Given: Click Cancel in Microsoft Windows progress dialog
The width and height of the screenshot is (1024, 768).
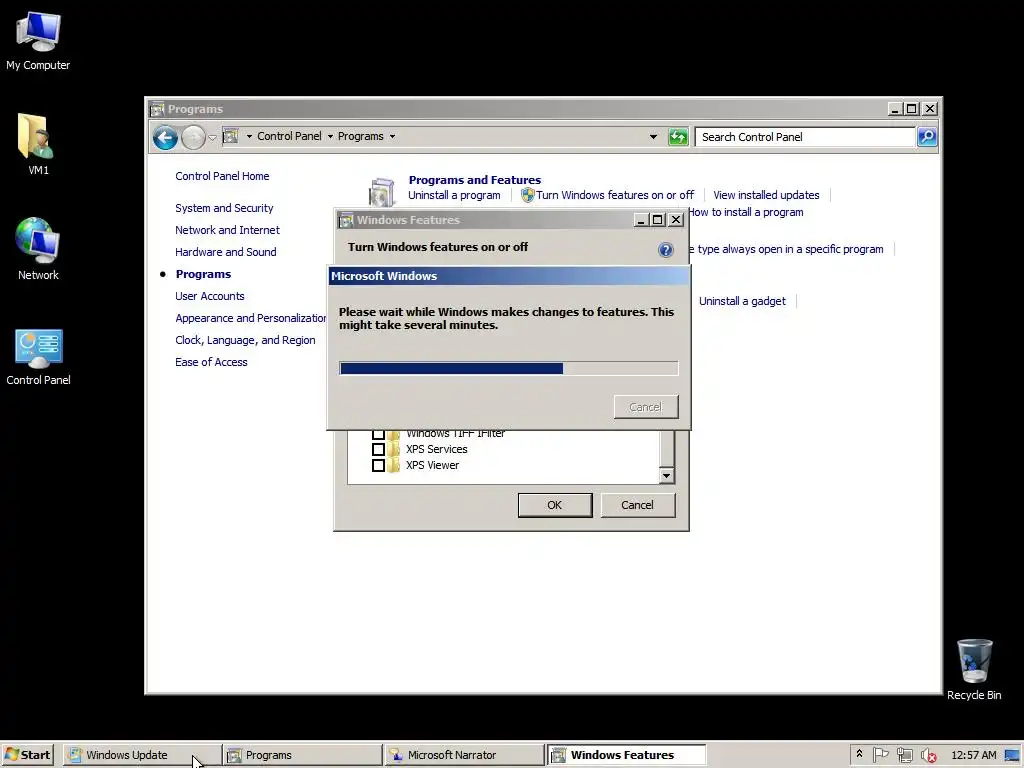Looking at the screenshot, I should click(x=645, y=407).
